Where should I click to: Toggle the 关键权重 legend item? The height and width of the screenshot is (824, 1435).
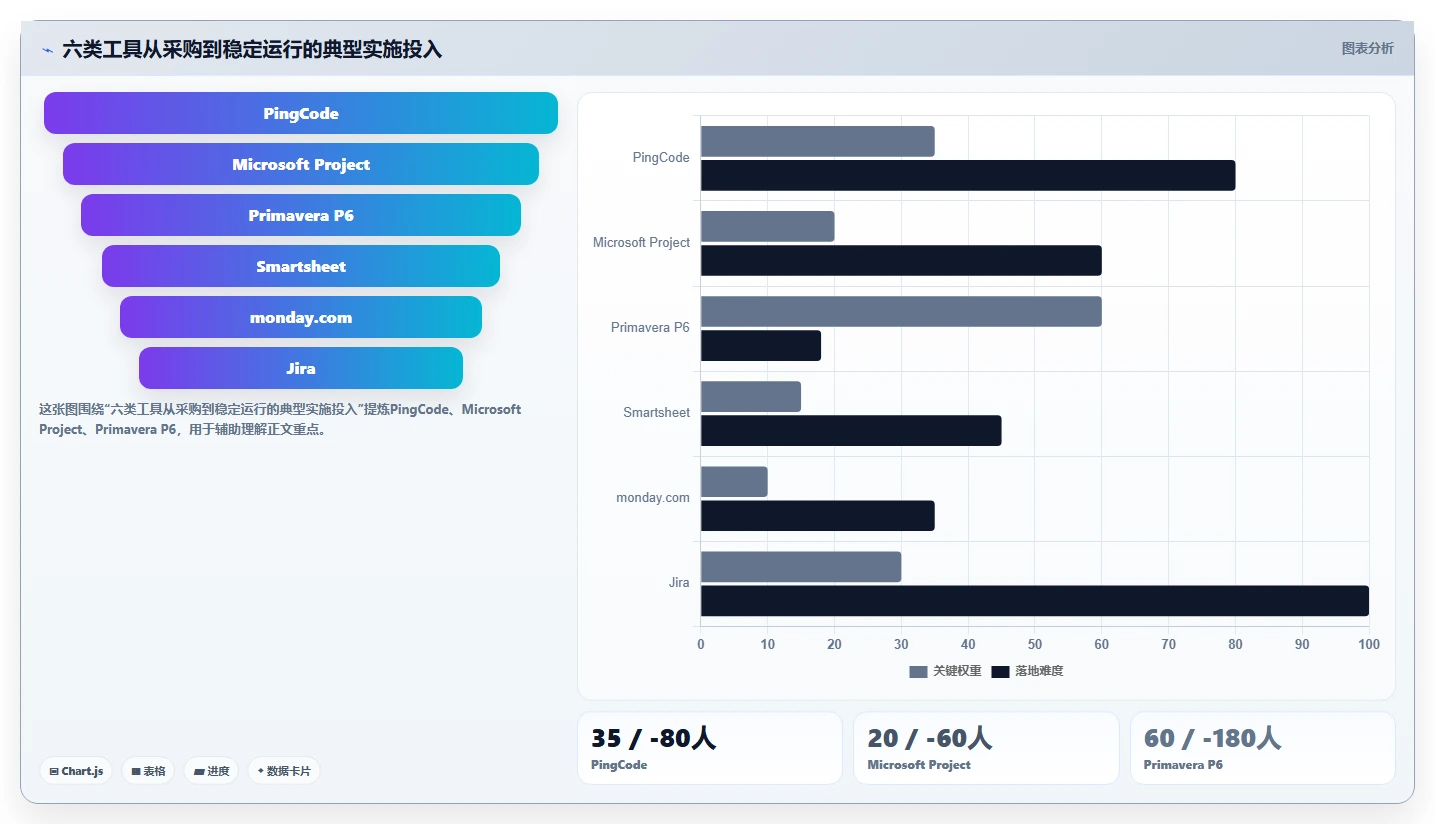point(945,671)
